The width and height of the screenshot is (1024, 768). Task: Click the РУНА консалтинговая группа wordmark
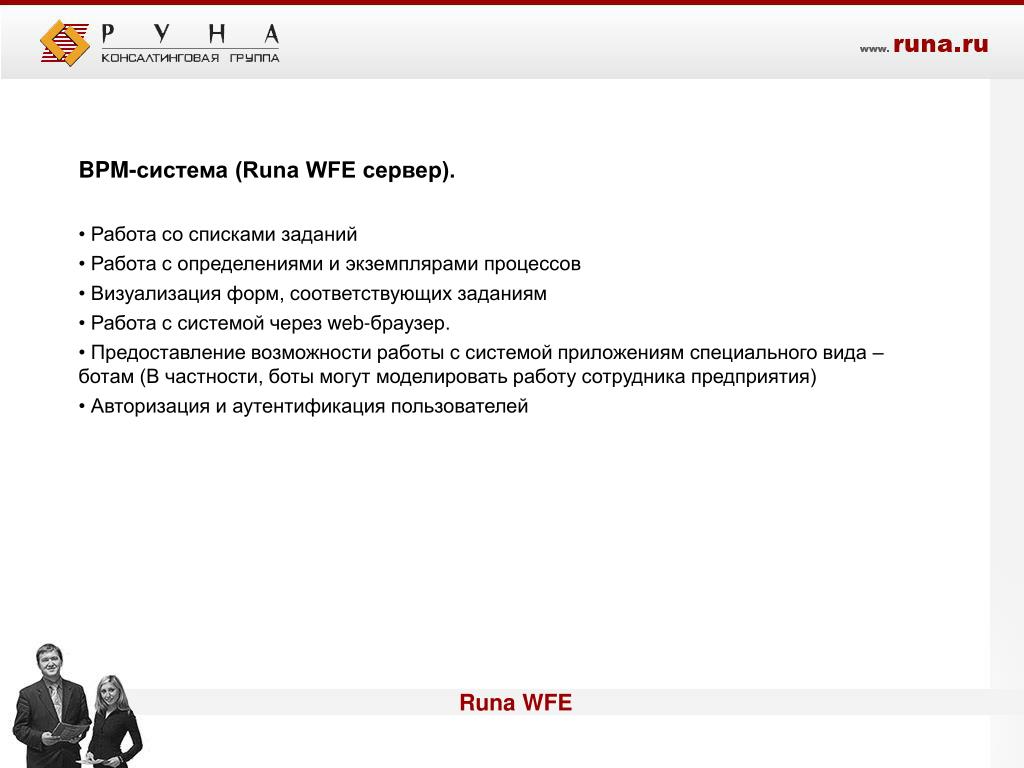point(190,43)
